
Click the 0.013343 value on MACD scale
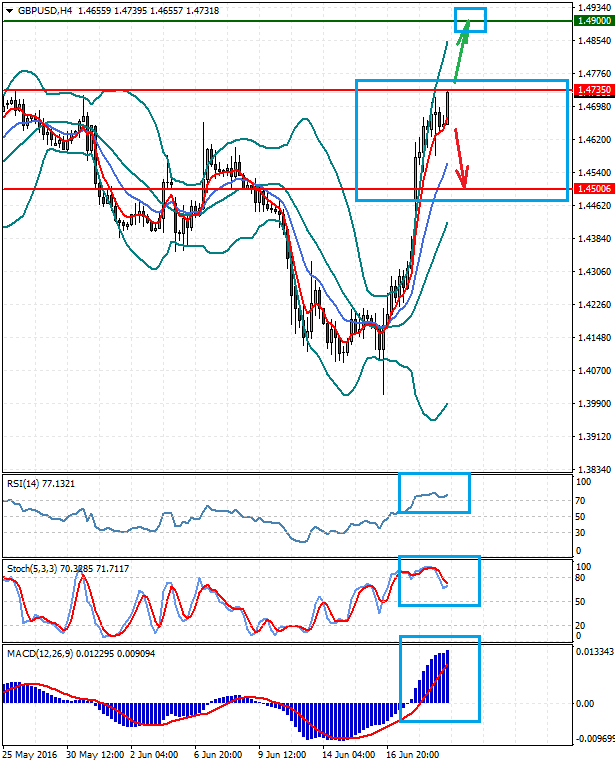(x=594, y=651)
